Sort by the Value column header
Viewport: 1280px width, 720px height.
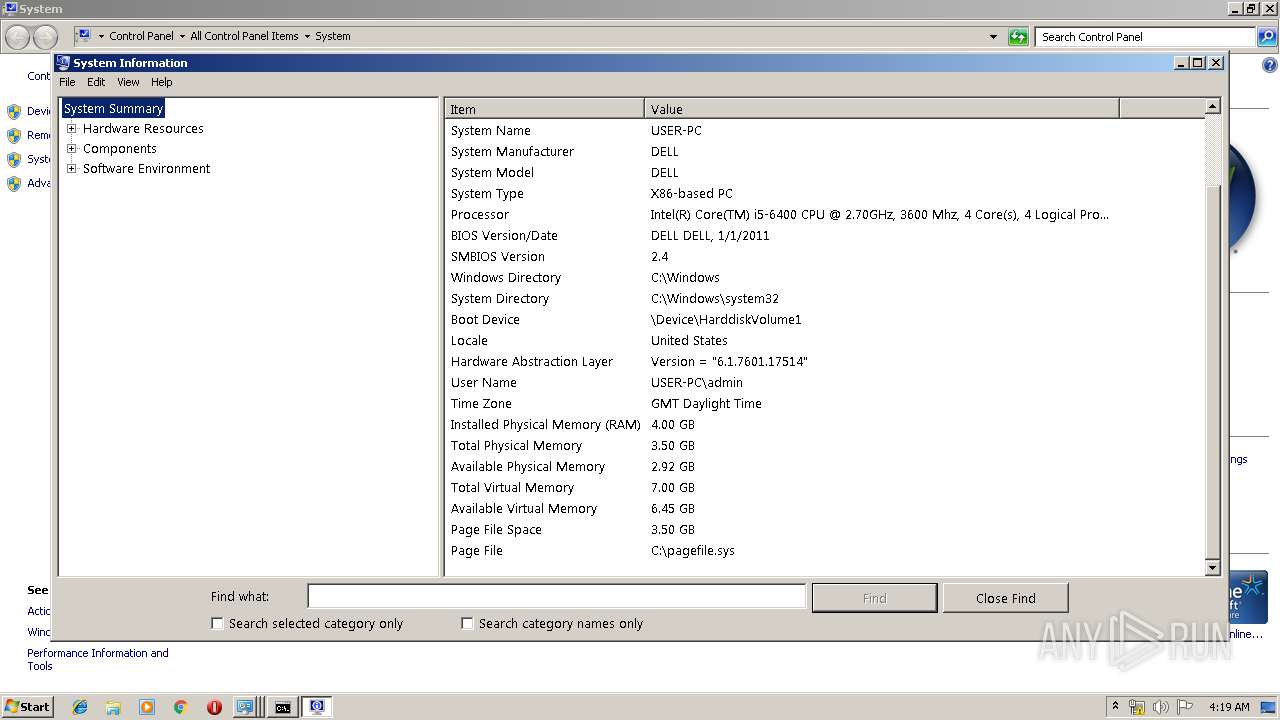tap(882, 109)
